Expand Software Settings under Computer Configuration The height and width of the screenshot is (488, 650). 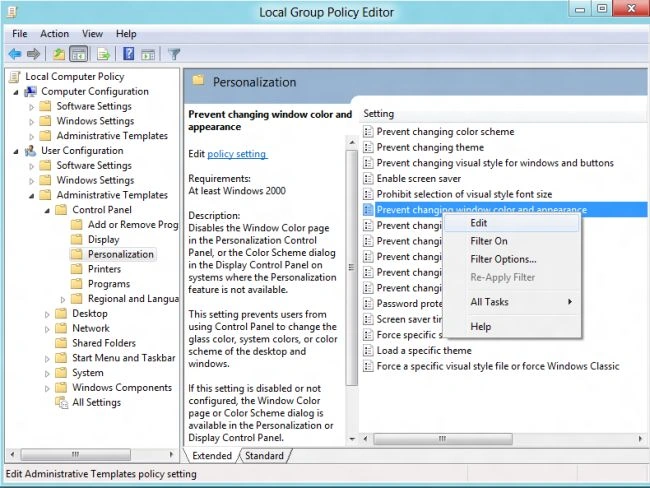[x=32, y=107]
